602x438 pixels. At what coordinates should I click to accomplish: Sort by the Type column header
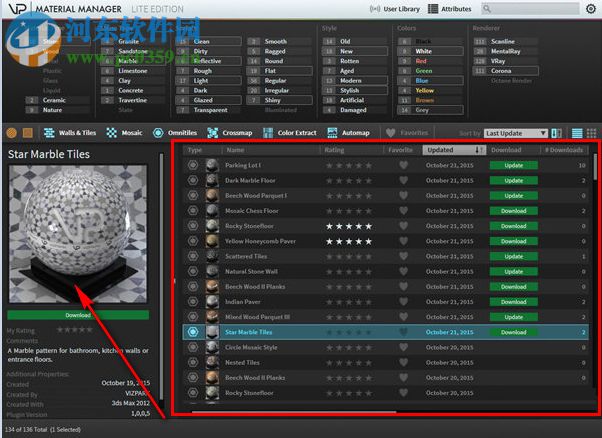click(x=202, y=150)
